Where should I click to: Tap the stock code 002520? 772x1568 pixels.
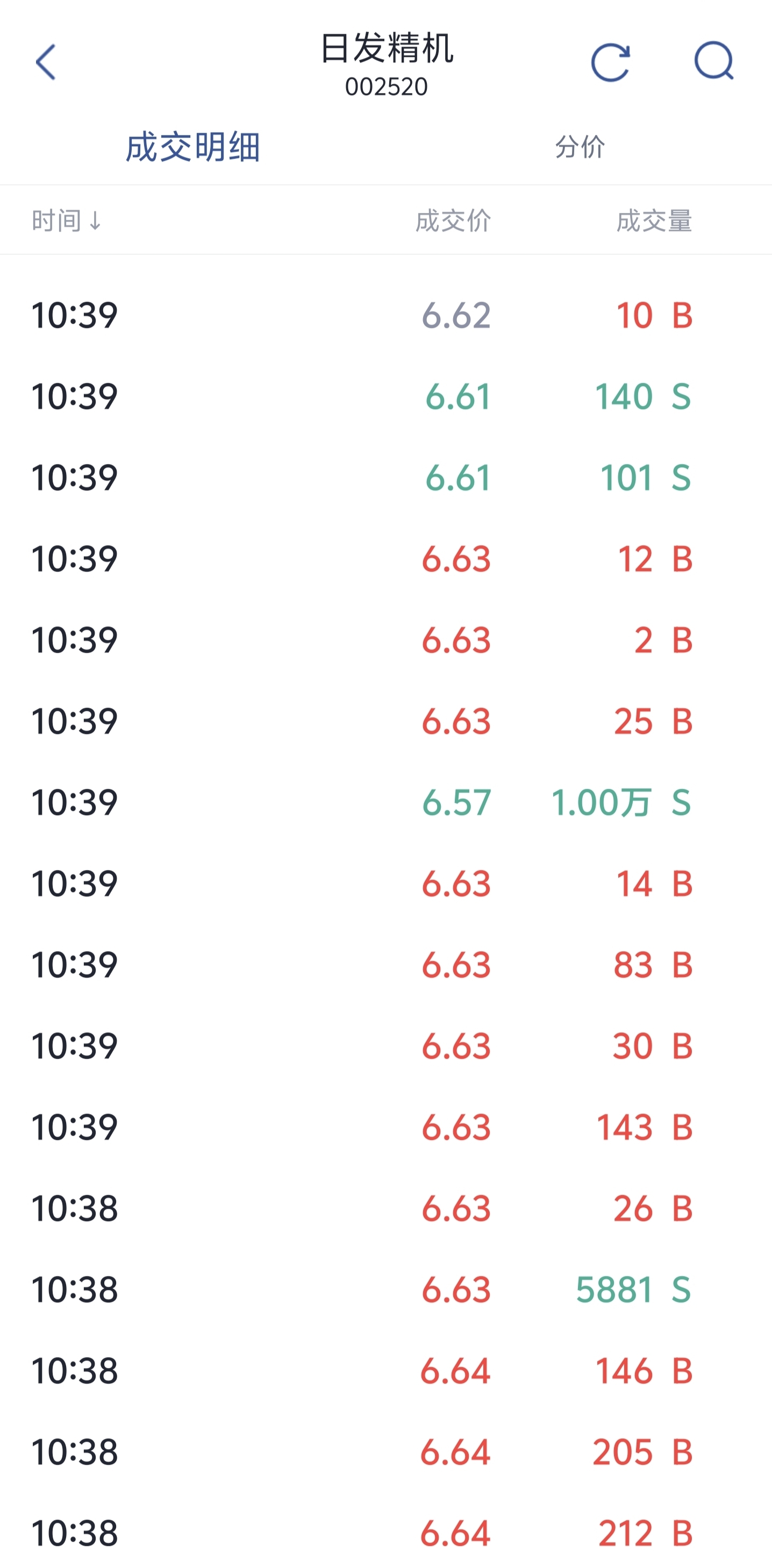(387, 87)
